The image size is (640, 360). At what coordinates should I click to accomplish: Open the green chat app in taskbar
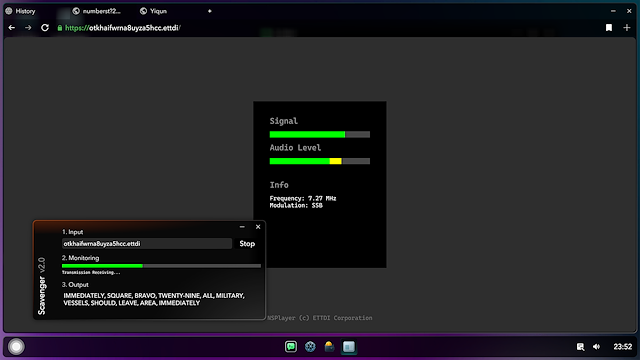291,347
